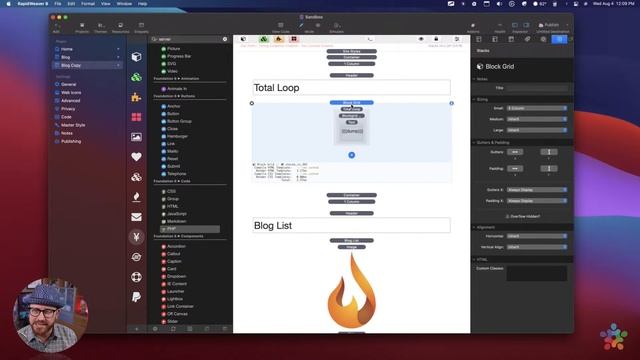Viewport: 640px width, 360px height.
Task: Choose the yen currency category icon
Action: pos(136,237)
